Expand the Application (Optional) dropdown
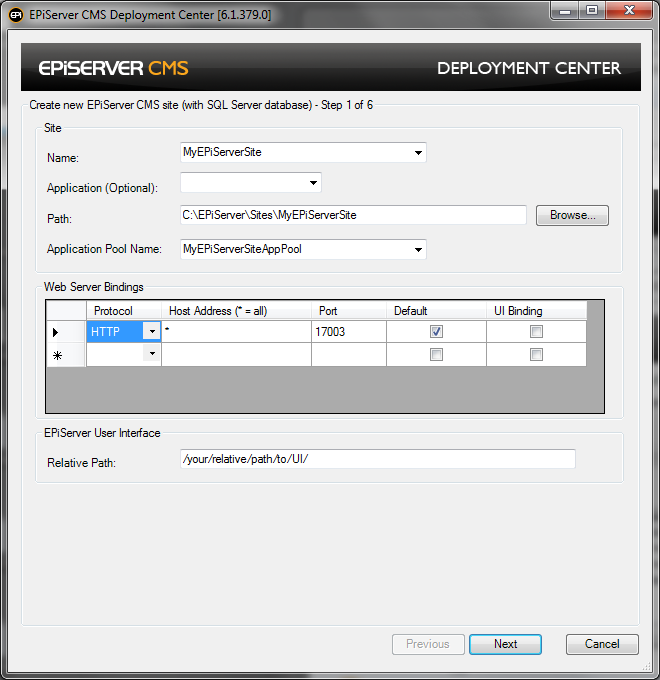Viewport: 660px width, 680px height. pos(313,183)
